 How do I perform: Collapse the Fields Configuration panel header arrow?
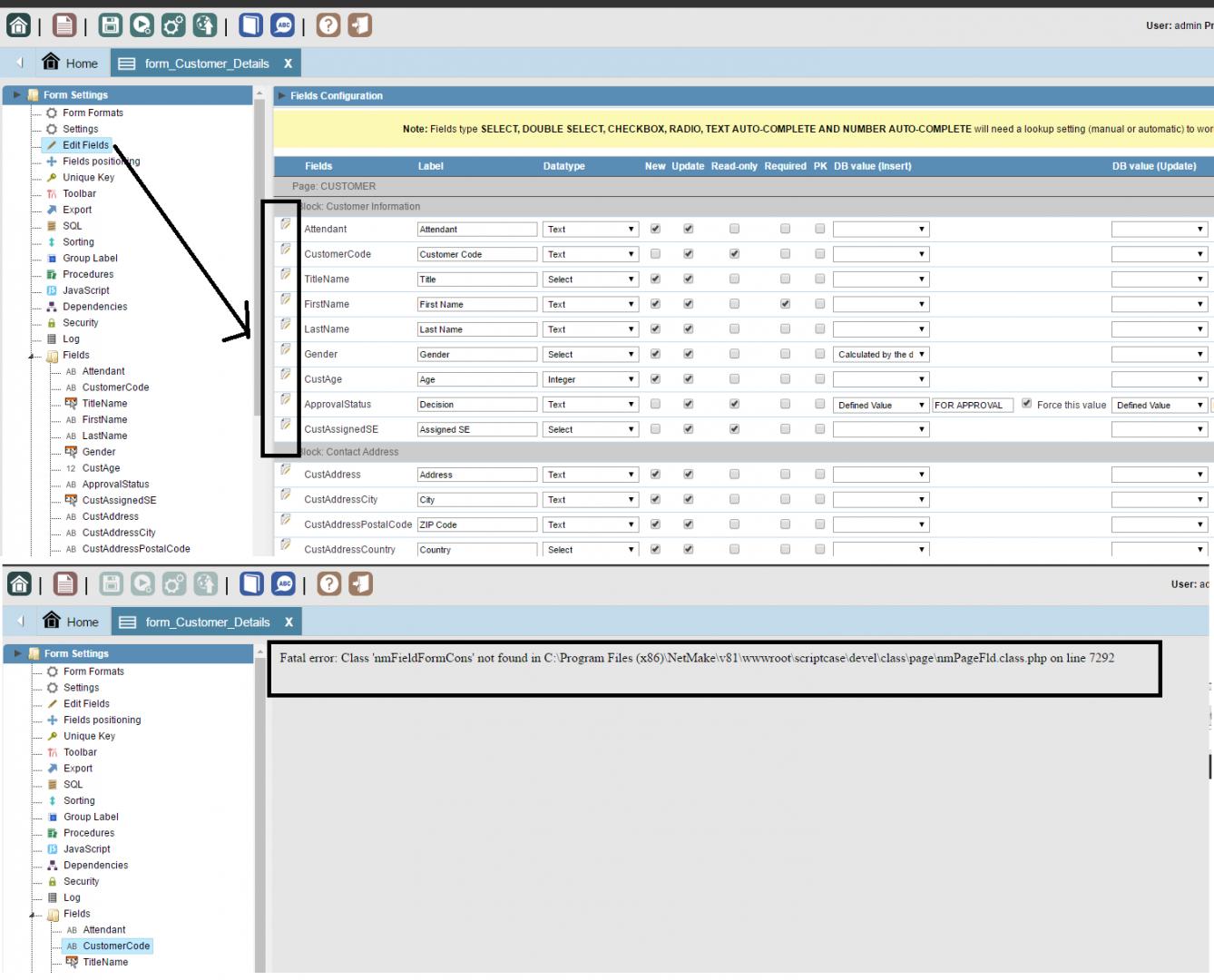282,95
